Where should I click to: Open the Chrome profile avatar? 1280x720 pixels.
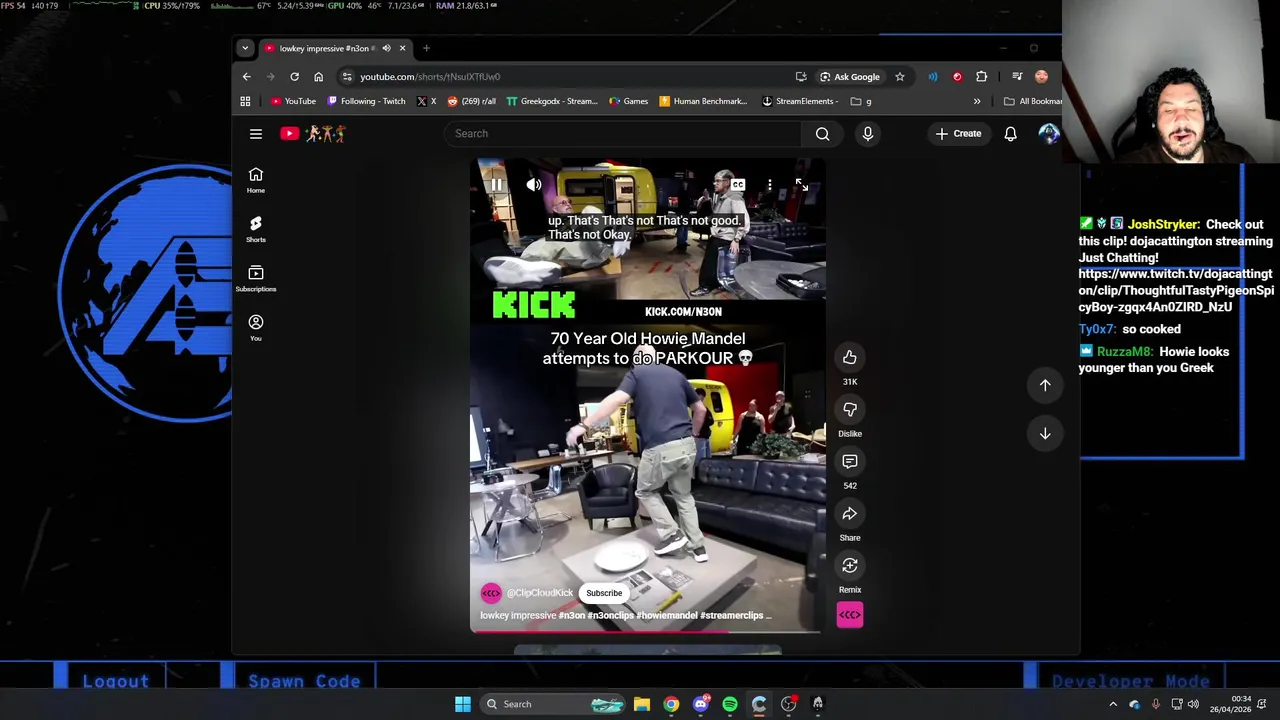coord(1041,77)
